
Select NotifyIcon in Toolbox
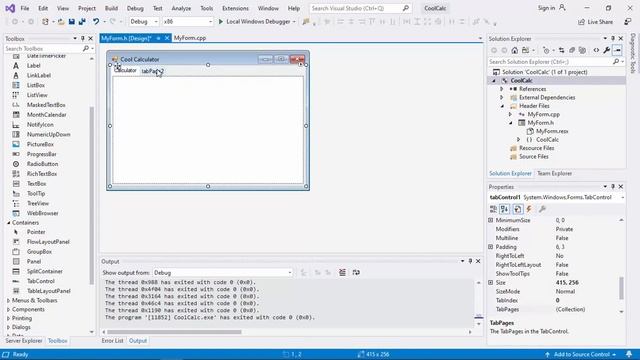[40, 124]
